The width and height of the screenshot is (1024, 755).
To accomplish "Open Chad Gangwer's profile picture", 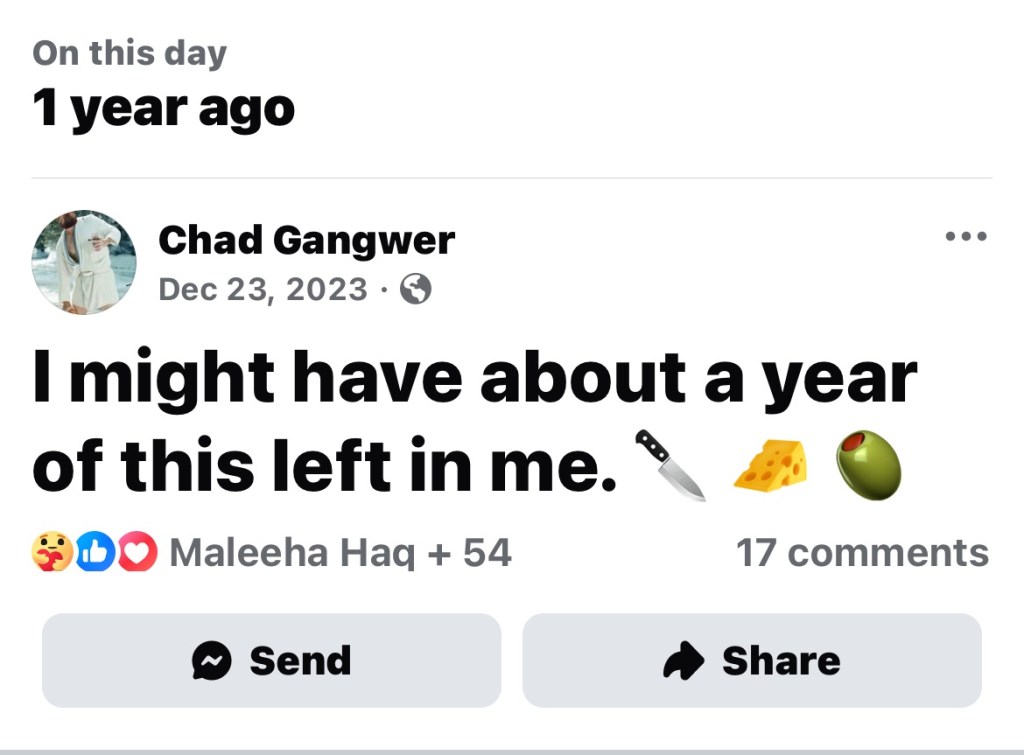I will 84,262.
